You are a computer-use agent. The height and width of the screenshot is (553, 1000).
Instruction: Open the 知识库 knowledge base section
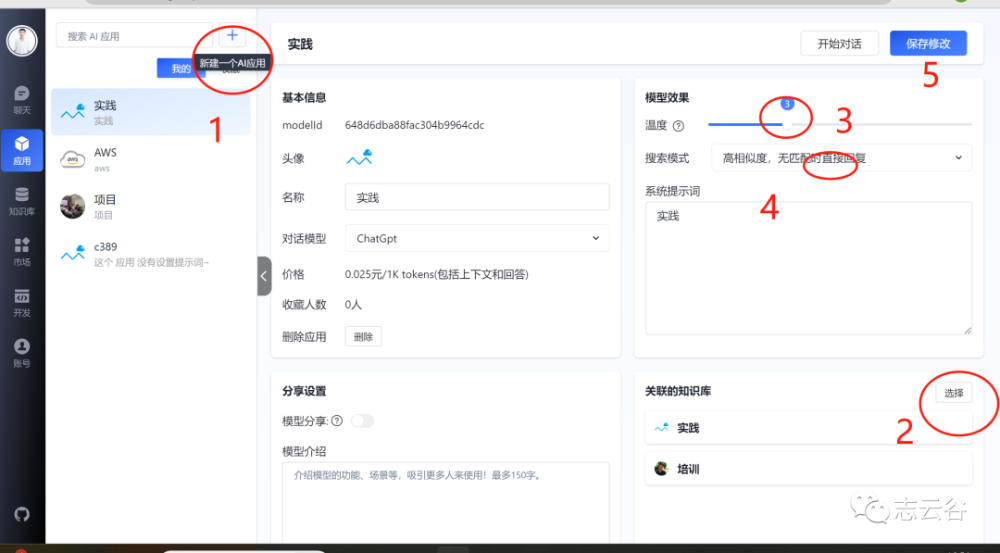coord(22,201)
